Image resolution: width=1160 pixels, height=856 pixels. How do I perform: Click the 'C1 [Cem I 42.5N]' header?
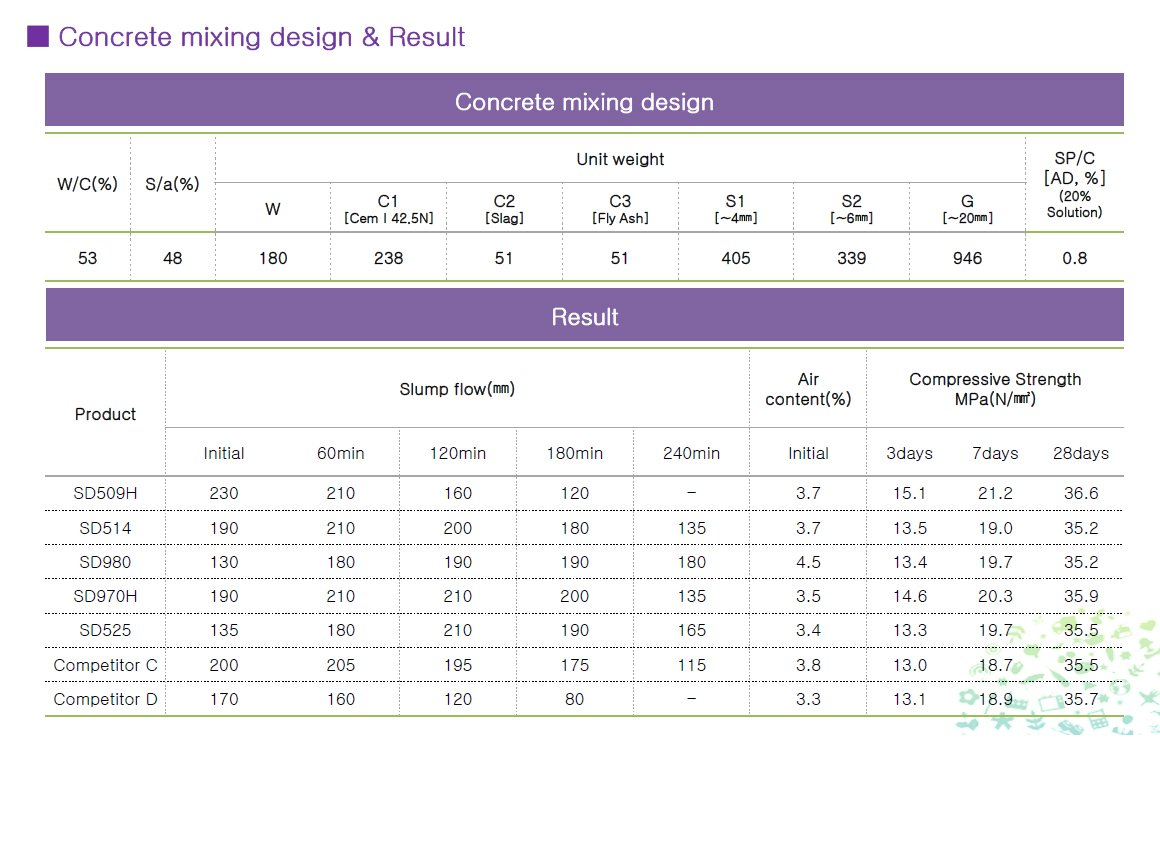(388, 209)
